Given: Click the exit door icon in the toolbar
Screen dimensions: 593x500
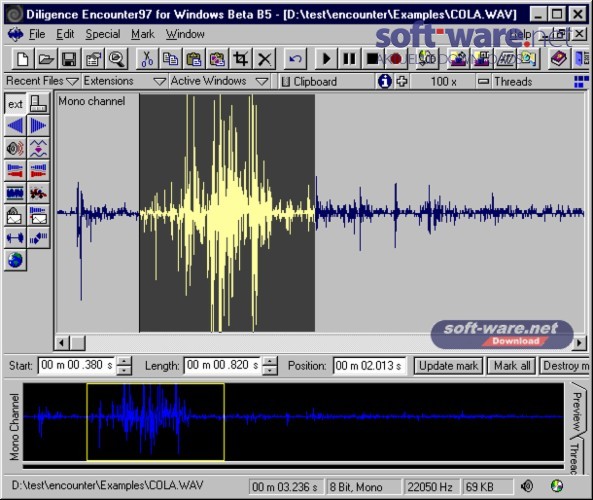Looking at the screenshot, I should coord(582,59).
